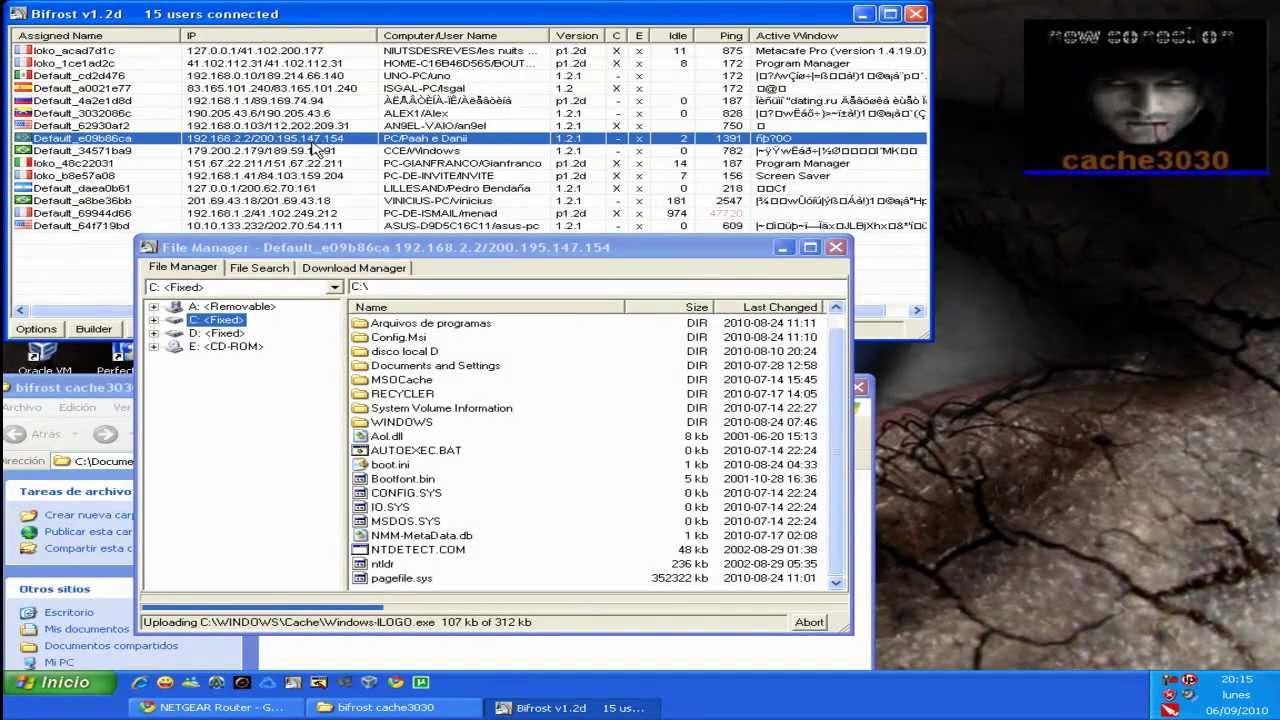This screenshot has width=1280, height=720.
Task: Expand the A: Removable drive node
Action: [x=153, y=307]
